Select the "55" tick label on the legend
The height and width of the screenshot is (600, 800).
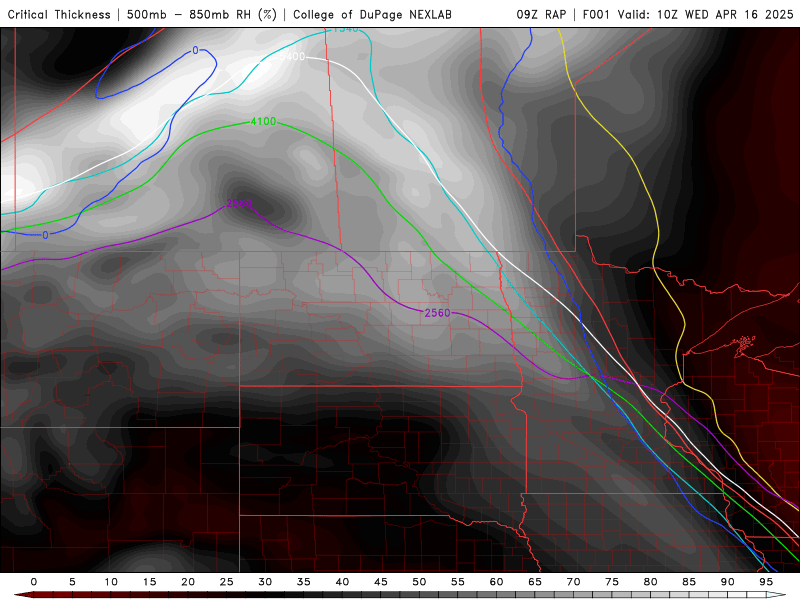(458, 582)
